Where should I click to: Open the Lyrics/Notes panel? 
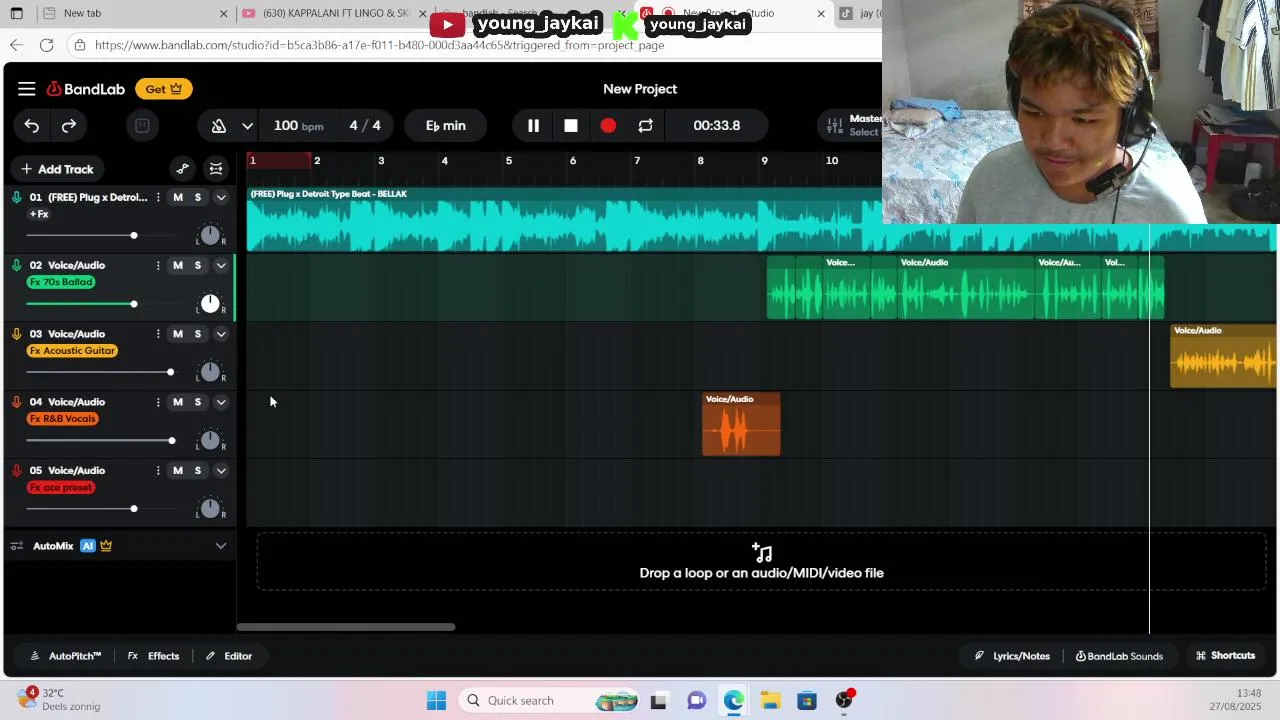1012,656
